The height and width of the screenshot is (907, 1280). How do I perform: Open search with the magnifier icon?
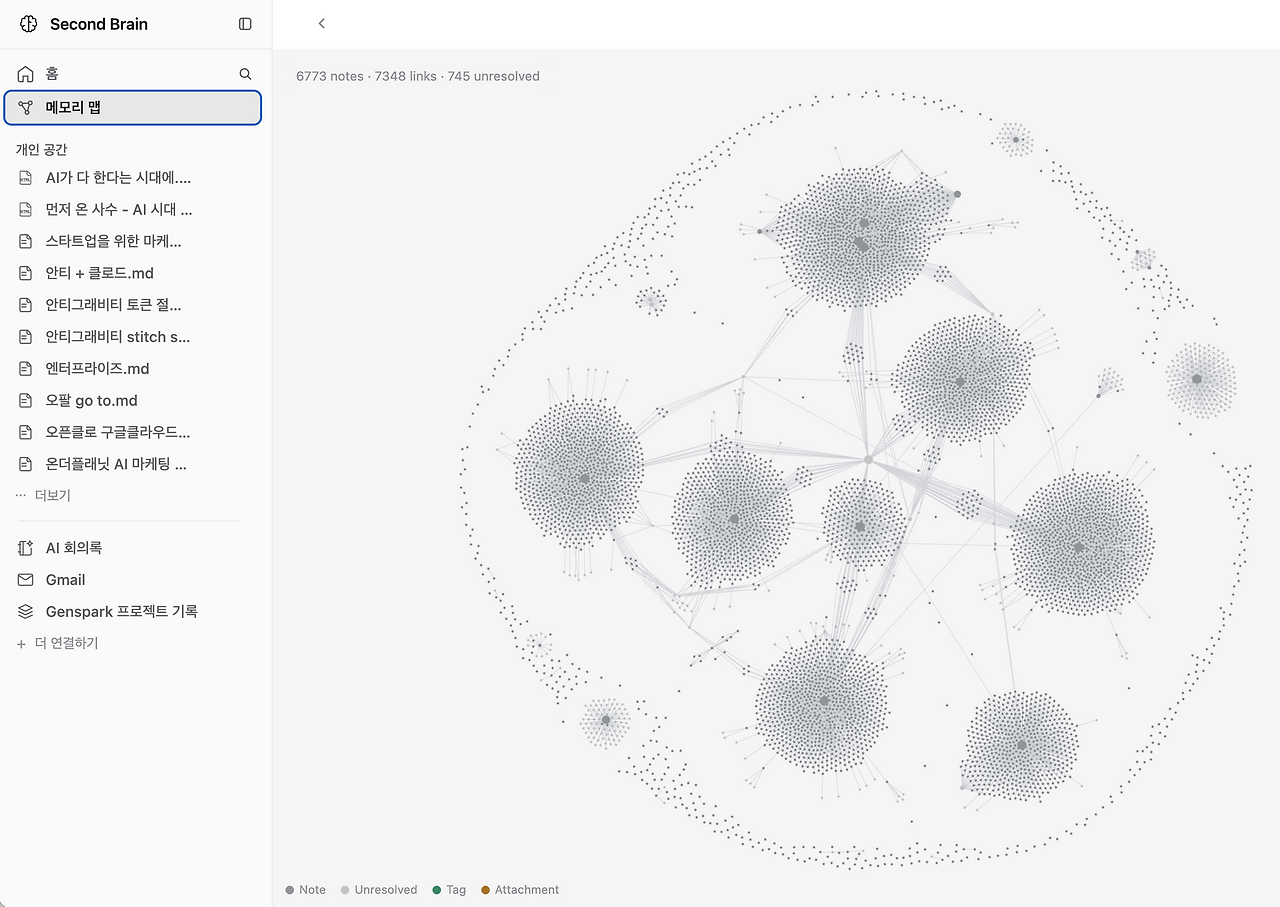(245, 74)
